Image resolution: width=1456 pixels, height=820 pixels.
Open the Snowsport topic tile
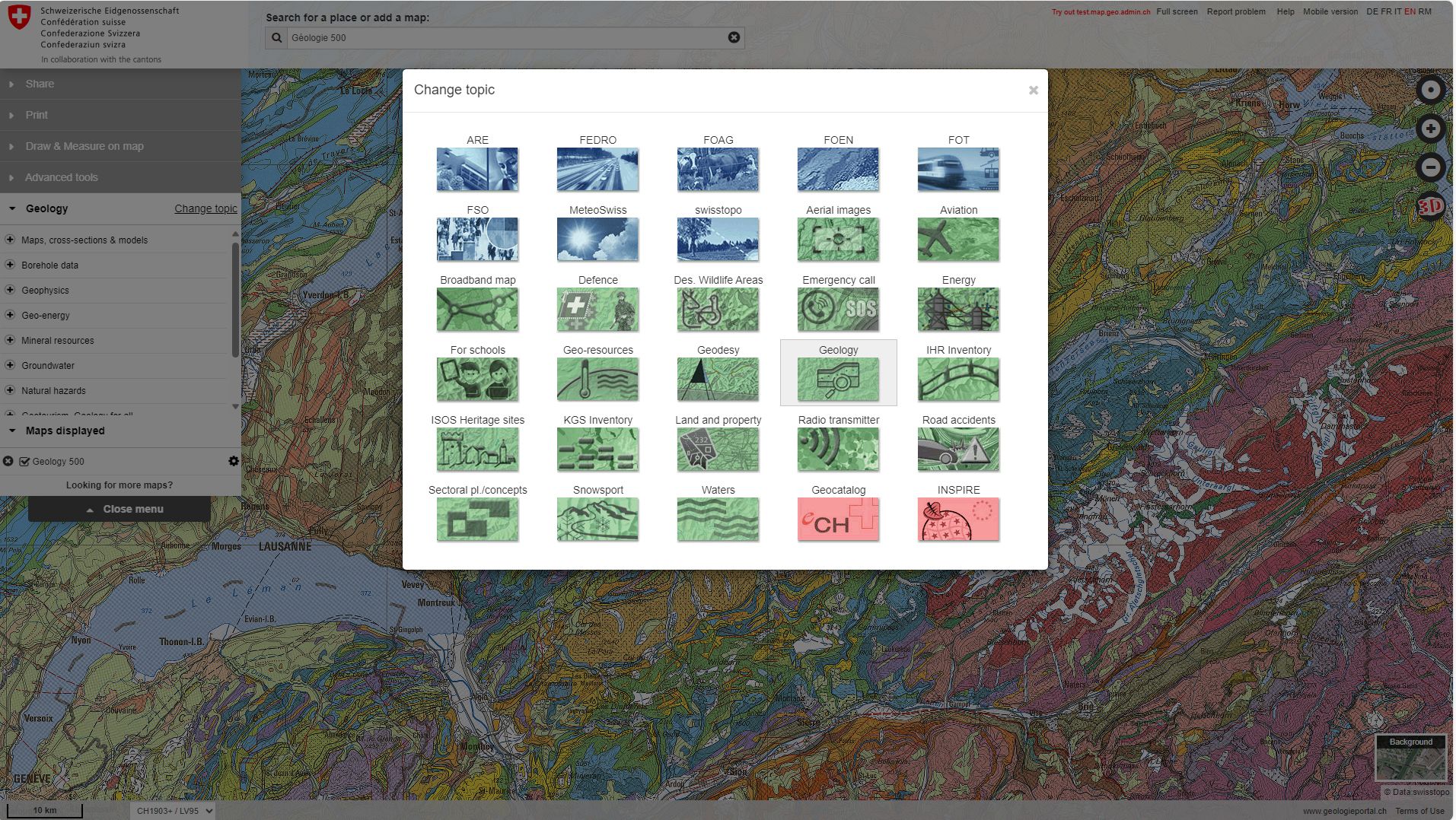[x=597, y=519]
